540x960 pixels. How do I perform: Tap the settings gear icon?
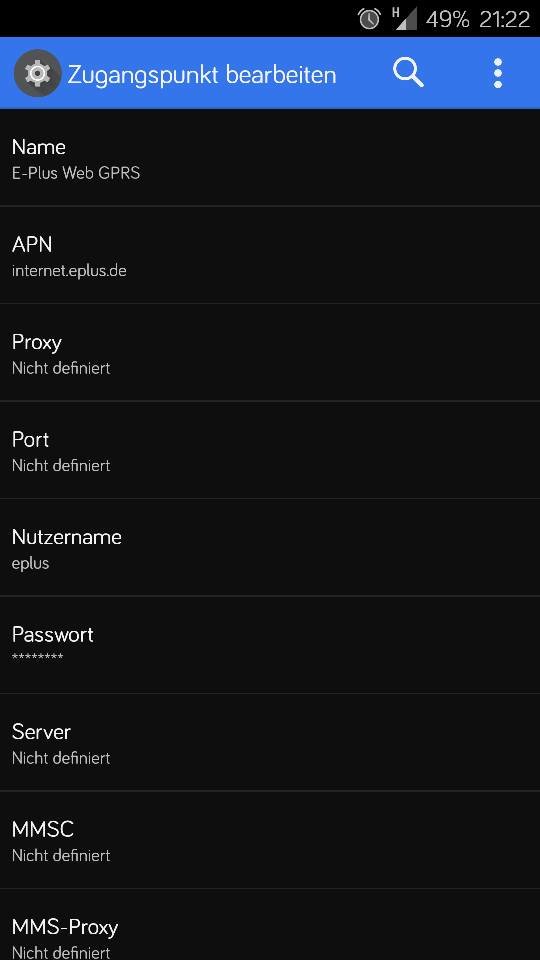(37, 73)
